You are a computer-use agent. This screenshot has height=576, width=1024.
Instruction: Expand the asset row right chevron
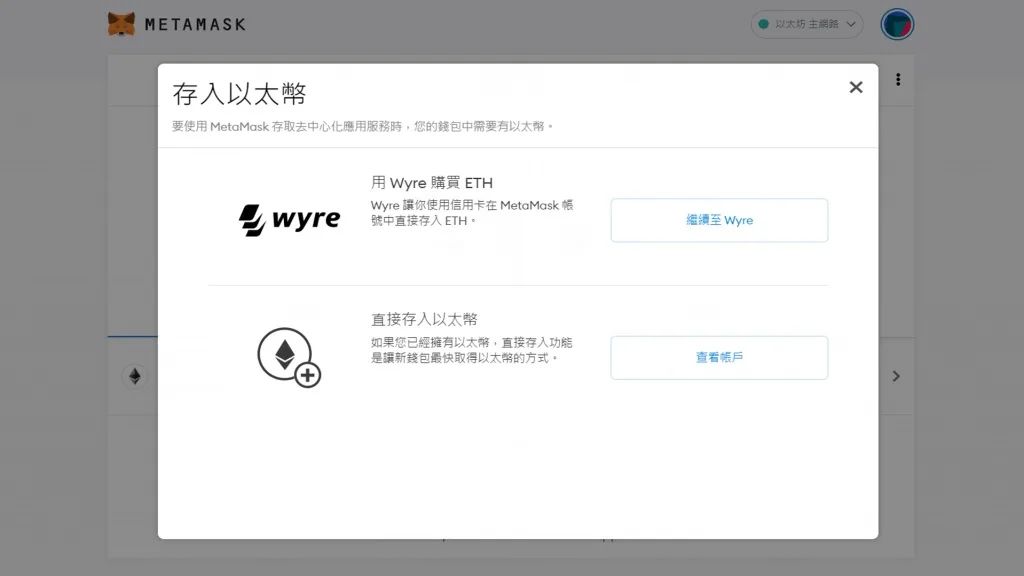click(896, 376)
